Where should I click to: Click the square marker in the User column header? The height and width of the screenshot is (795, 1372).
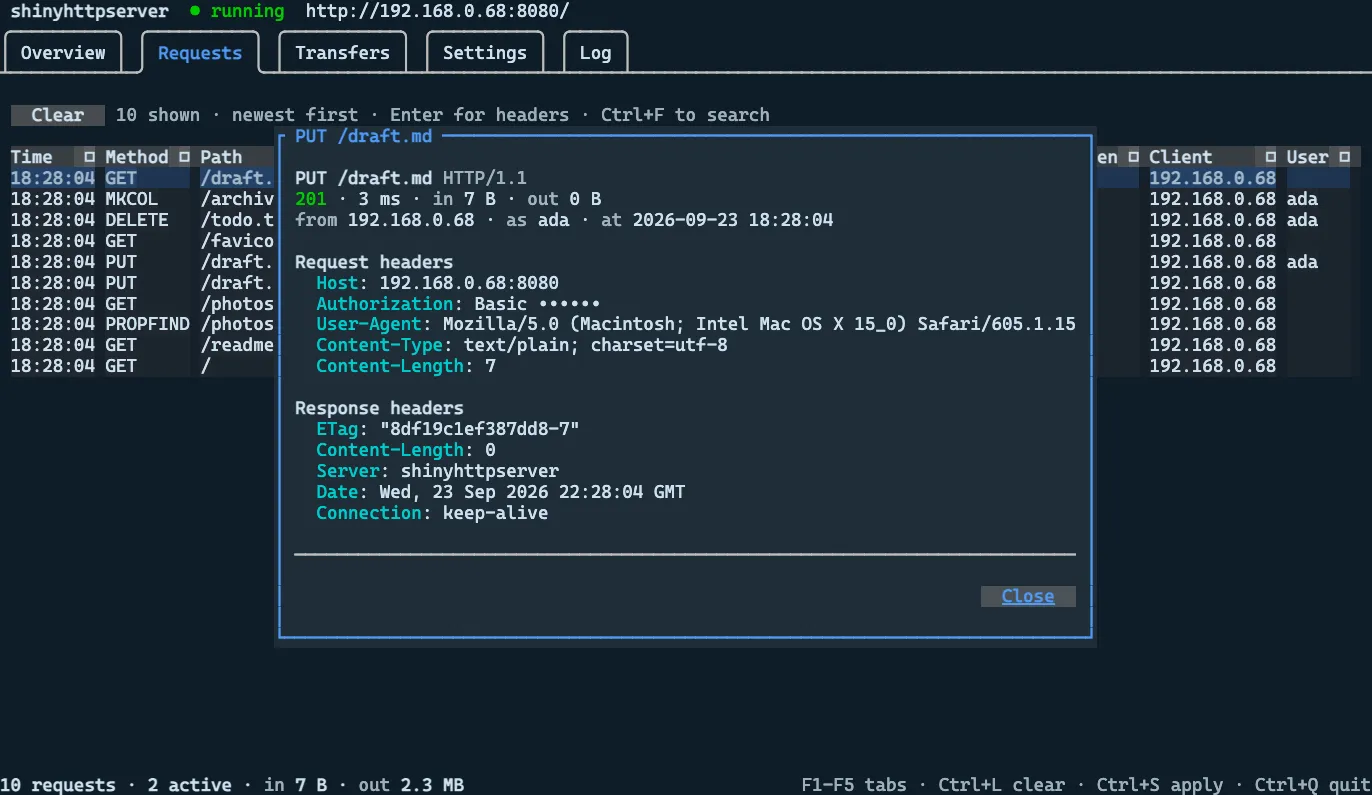[1345, 157]
